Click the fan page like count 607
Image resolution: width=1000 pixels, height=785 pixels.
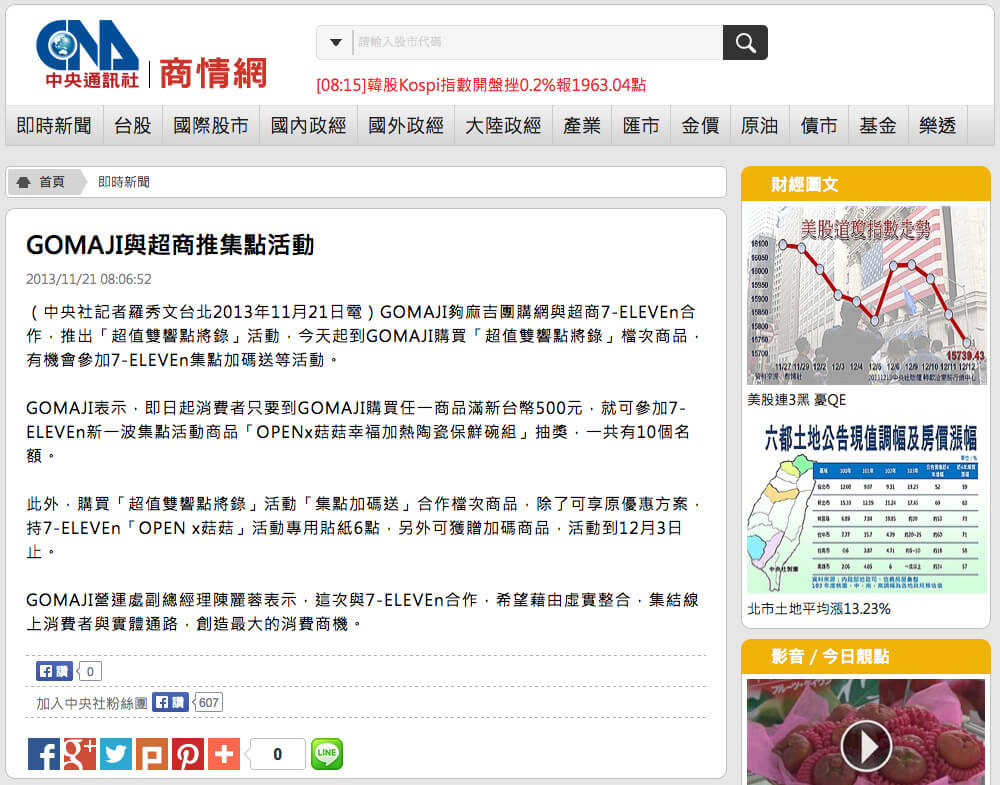pyautogui.click(x=209, y=703)
